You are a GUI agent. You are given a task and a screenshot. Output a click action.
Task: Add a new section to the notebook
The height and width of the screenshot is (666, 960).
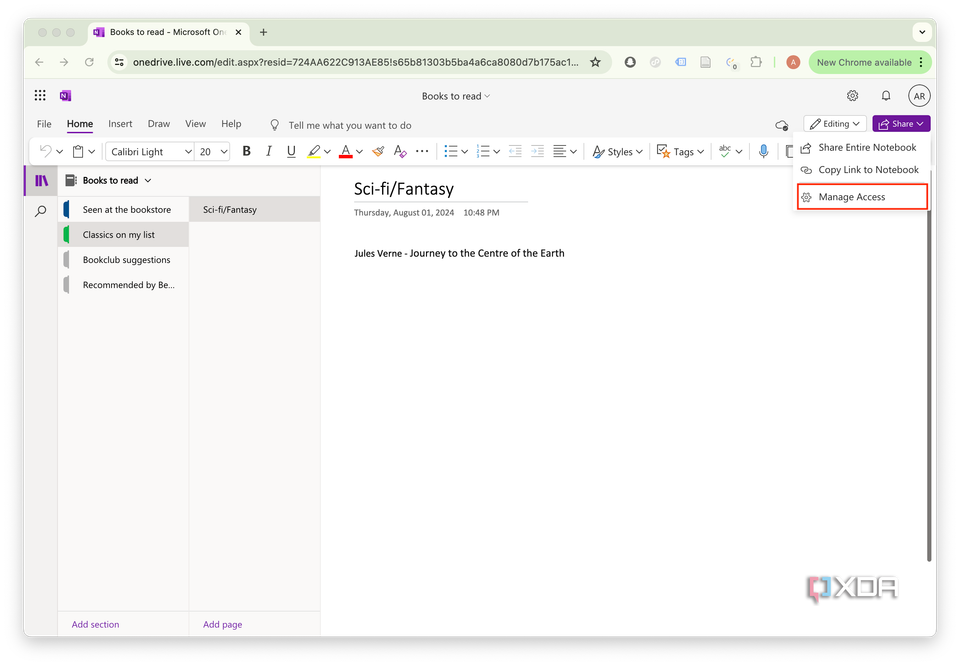95,623
